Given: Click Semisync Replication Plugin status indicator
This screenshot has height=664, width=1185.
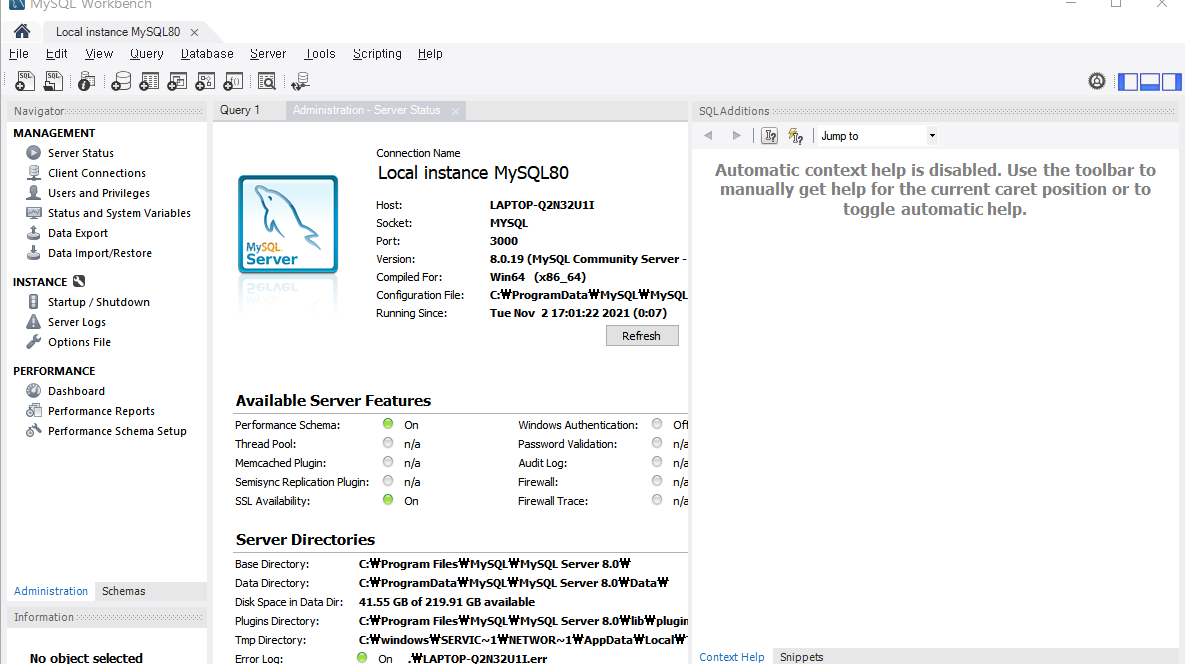Looking at the screenshot, I should [x=388, y=480].
